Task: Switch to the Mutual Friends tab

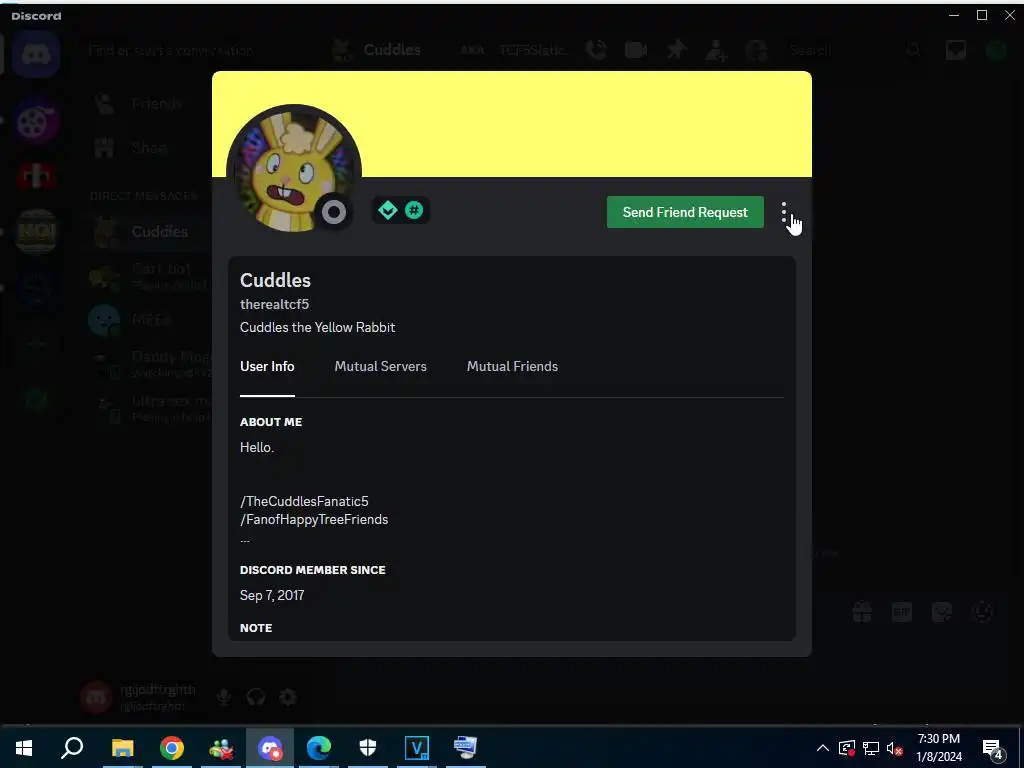Action: [x=512, y=366]
